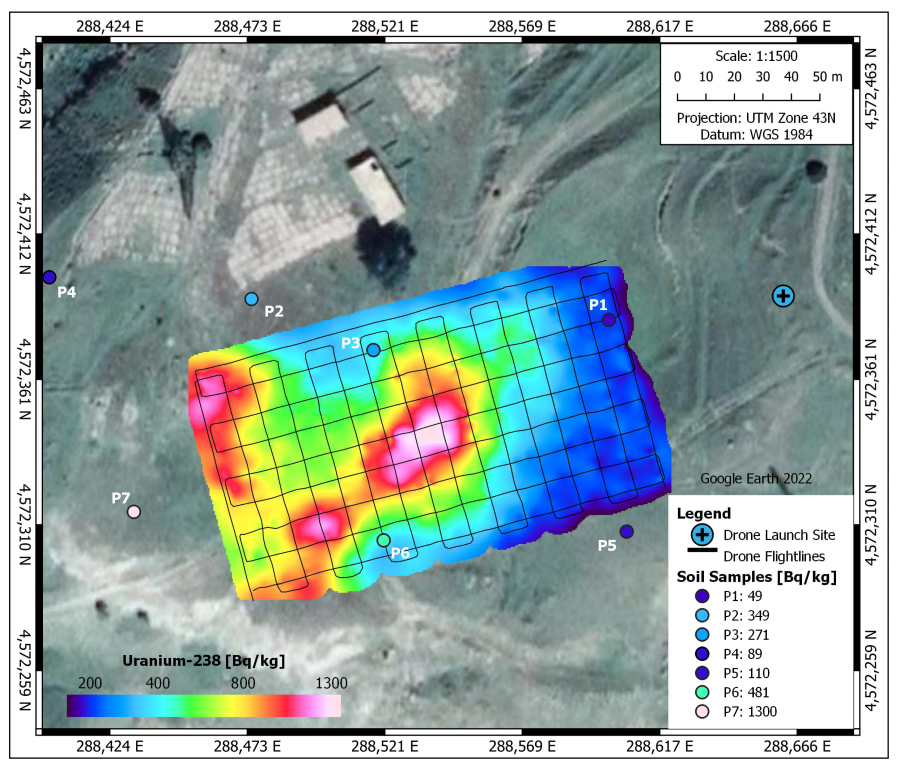Click the P6 green sample marker
Viewport: 898px width, 768px height.
382,539
